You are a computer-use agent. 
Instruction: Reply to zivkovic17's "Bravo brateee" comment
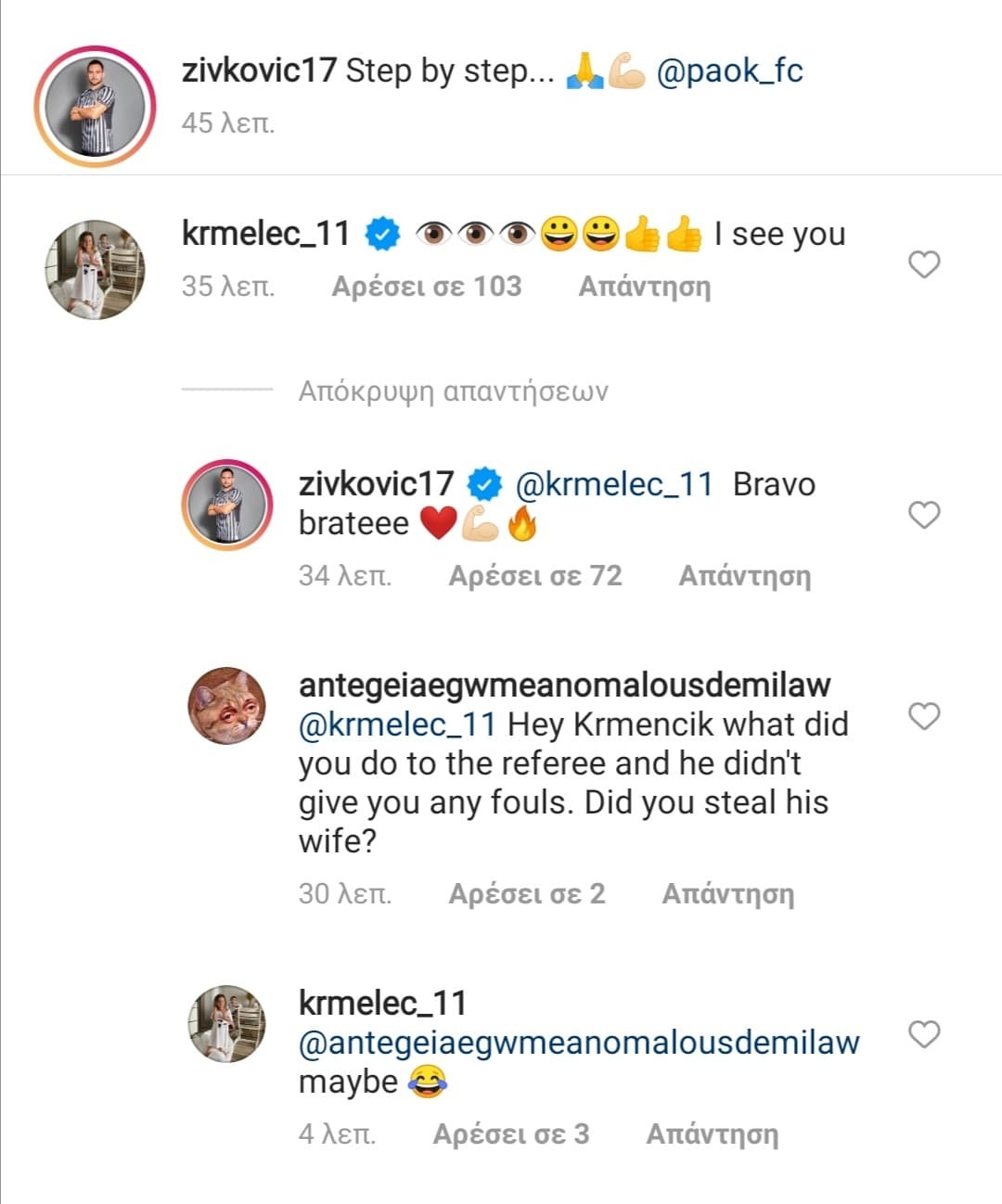click(x=744, y=576)
